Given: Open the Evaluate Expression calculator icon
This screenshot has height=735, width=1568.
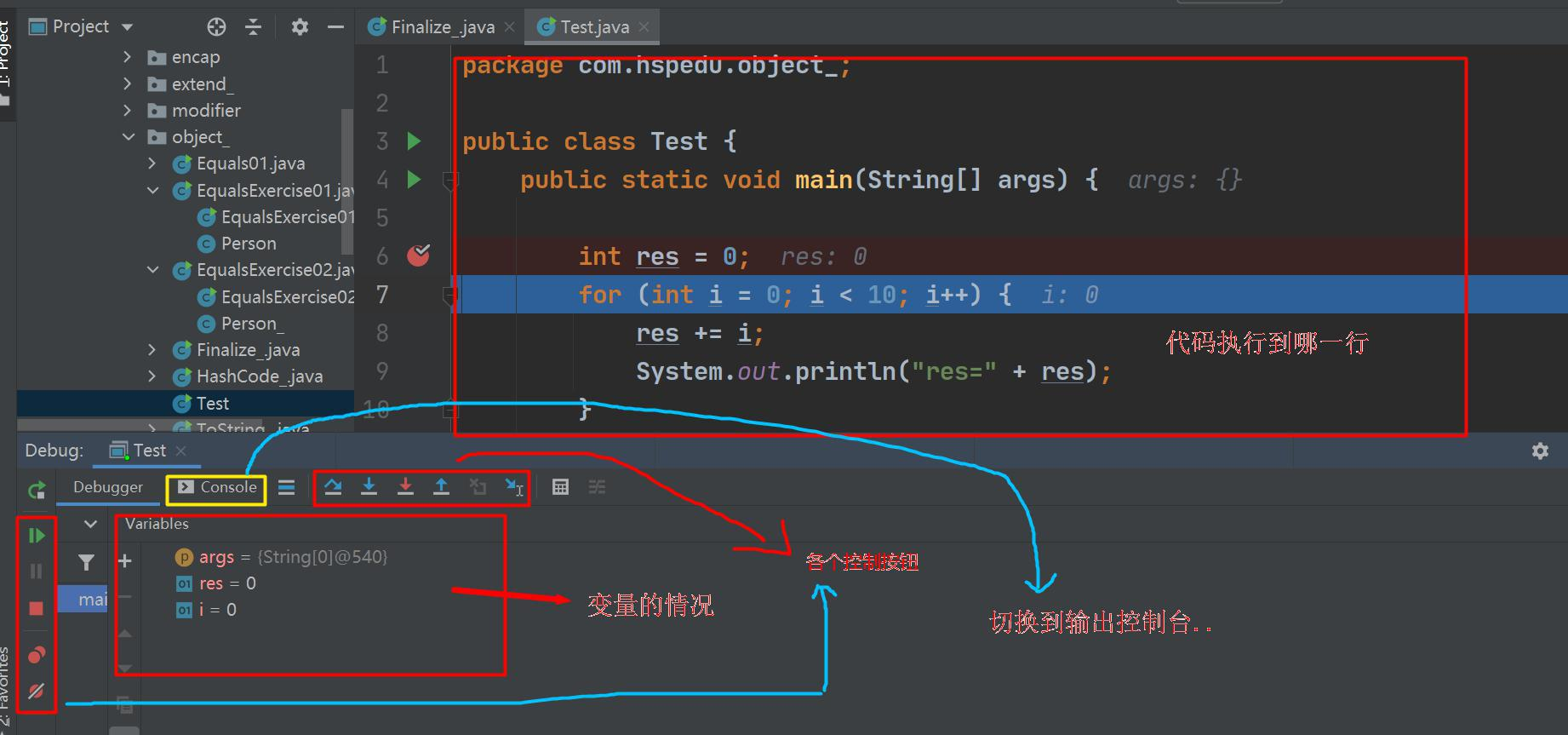Looking at the screenshot, I should (560, 487).
